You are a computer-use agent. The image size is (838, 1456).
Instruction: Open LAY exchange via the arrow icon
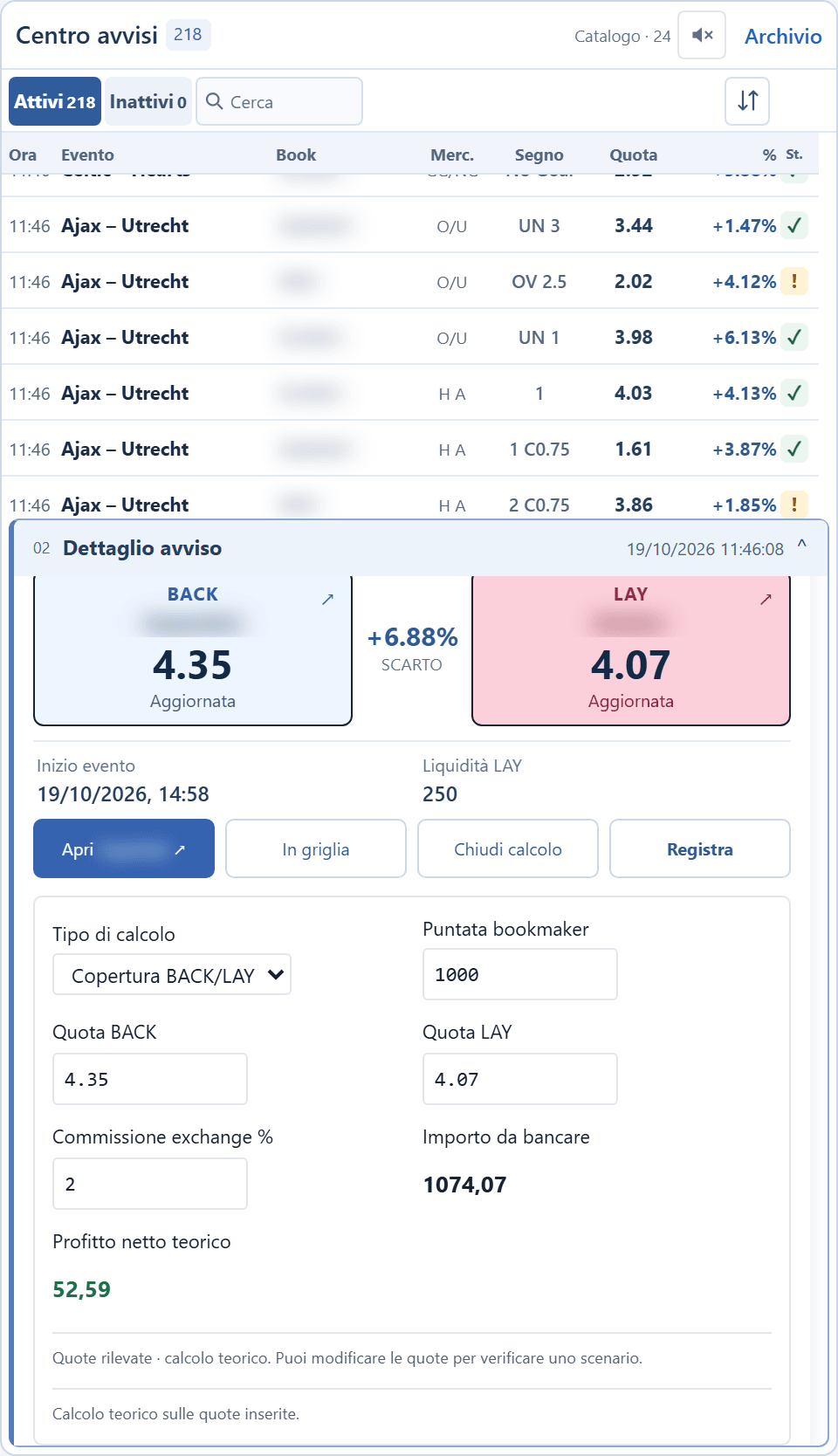point(766,599)
